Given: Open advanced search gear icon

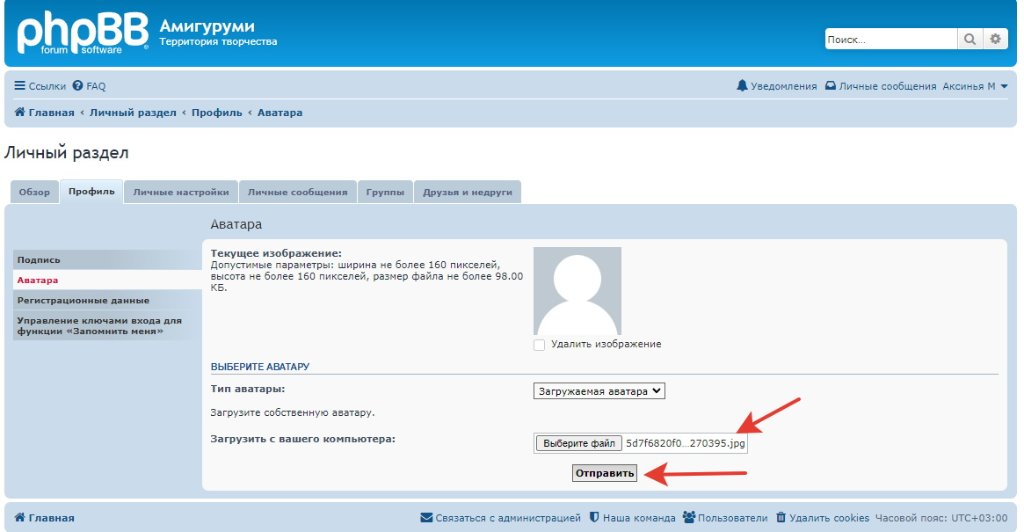Looking at the screenshot, I should pos(994,39).
